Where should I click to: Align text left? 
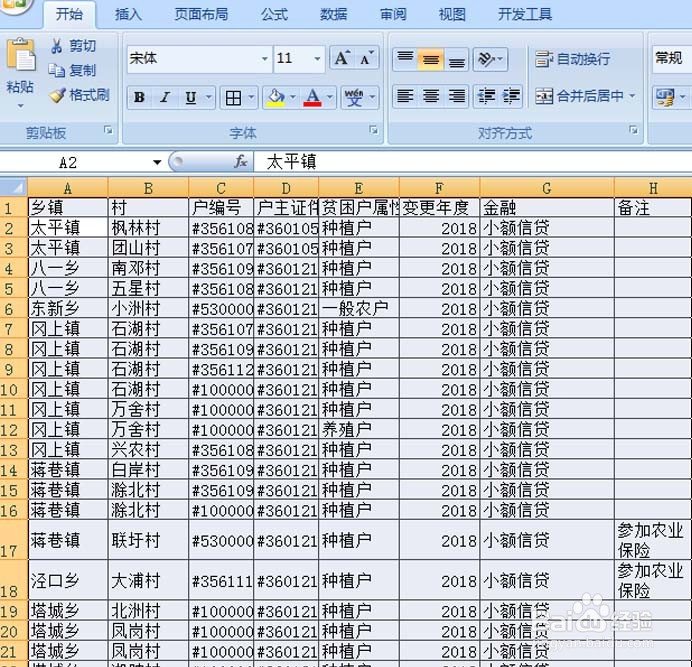point(405,96)
